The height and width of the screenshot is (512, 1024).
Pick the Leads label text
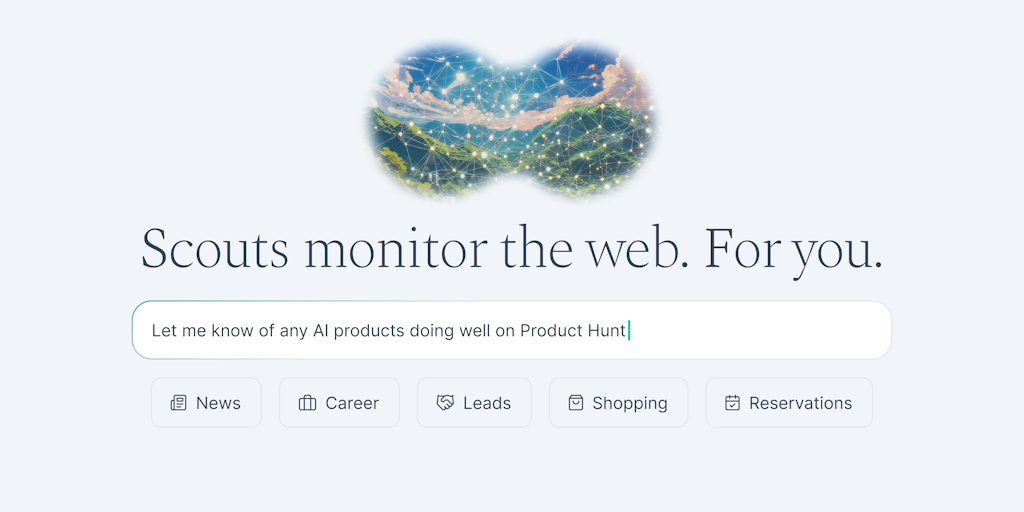tap(487, 403)
